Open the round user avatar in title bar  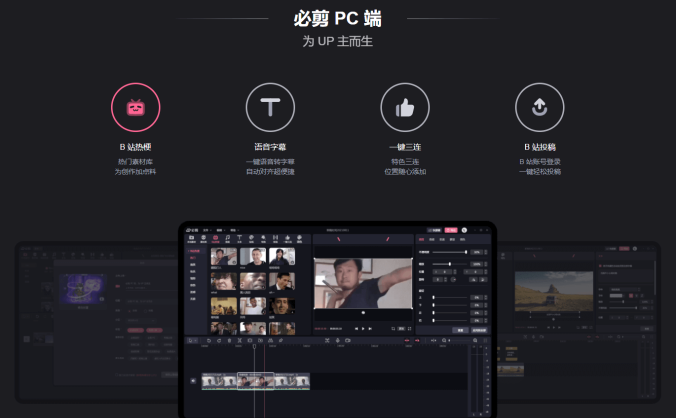464,230
